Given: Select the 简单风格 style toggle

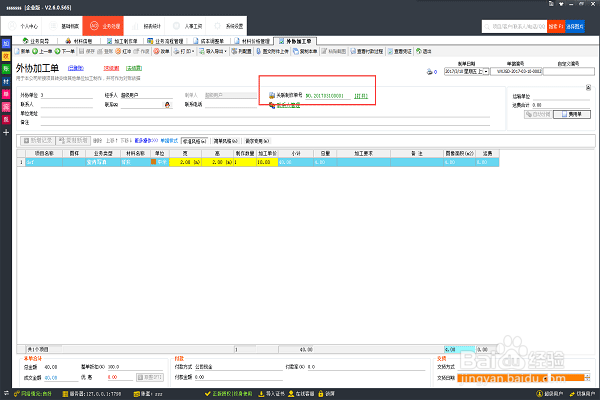Looking at the screenshot, I should pos(226,141).
